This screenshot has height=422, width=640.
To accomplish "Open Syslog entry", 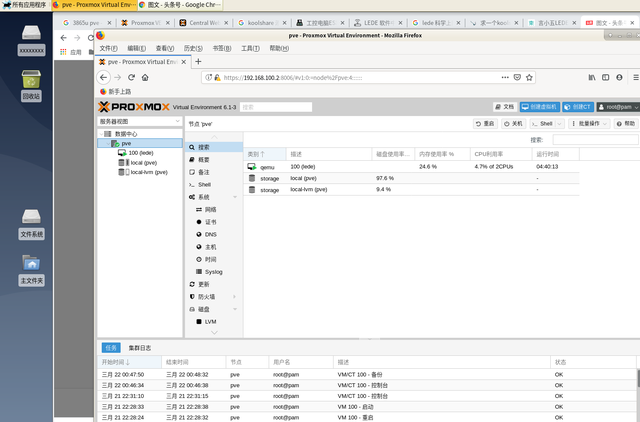I will pyautogui.click(x=214, y=272).
